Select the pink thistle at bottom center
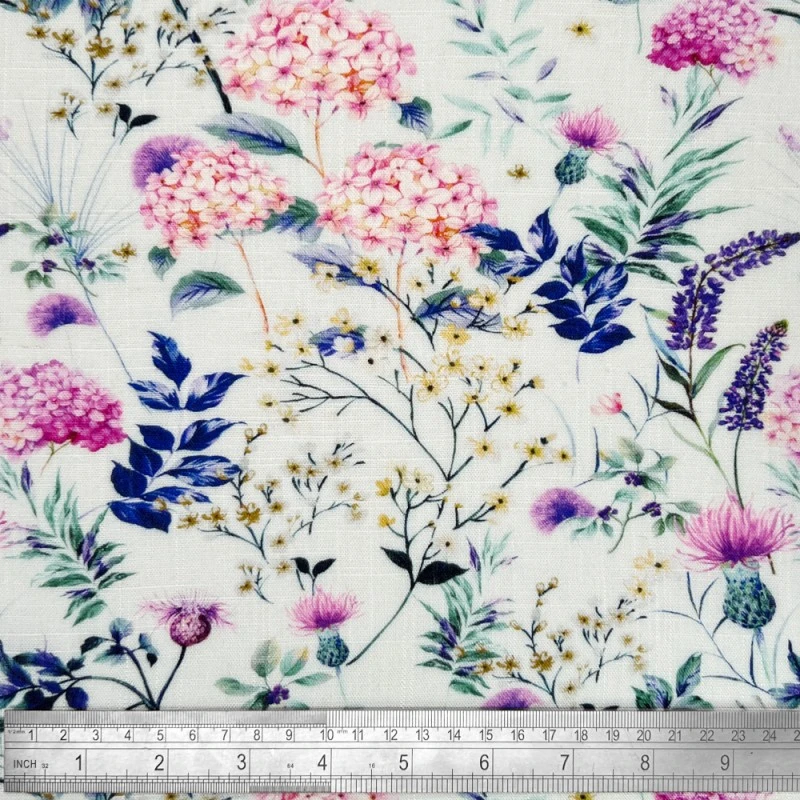 (323, 612)
